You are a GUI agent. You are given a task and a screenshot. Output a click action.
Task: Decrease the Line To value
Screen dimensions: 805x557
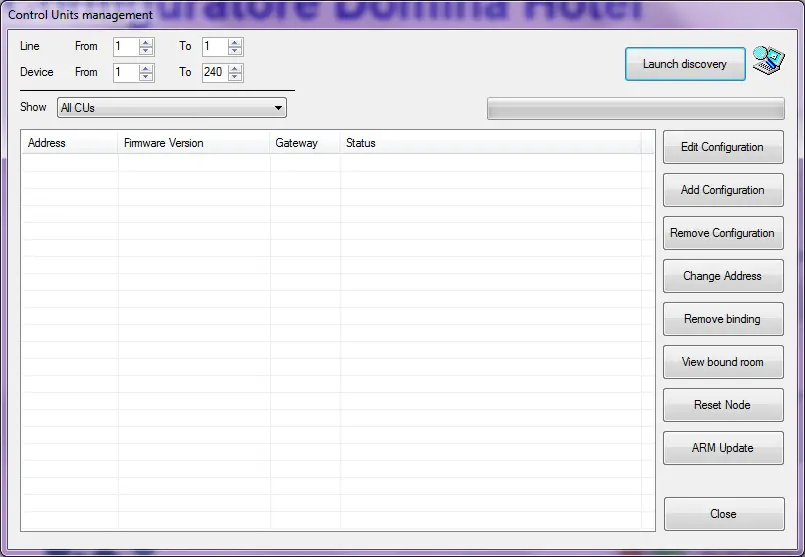[235, 51]
